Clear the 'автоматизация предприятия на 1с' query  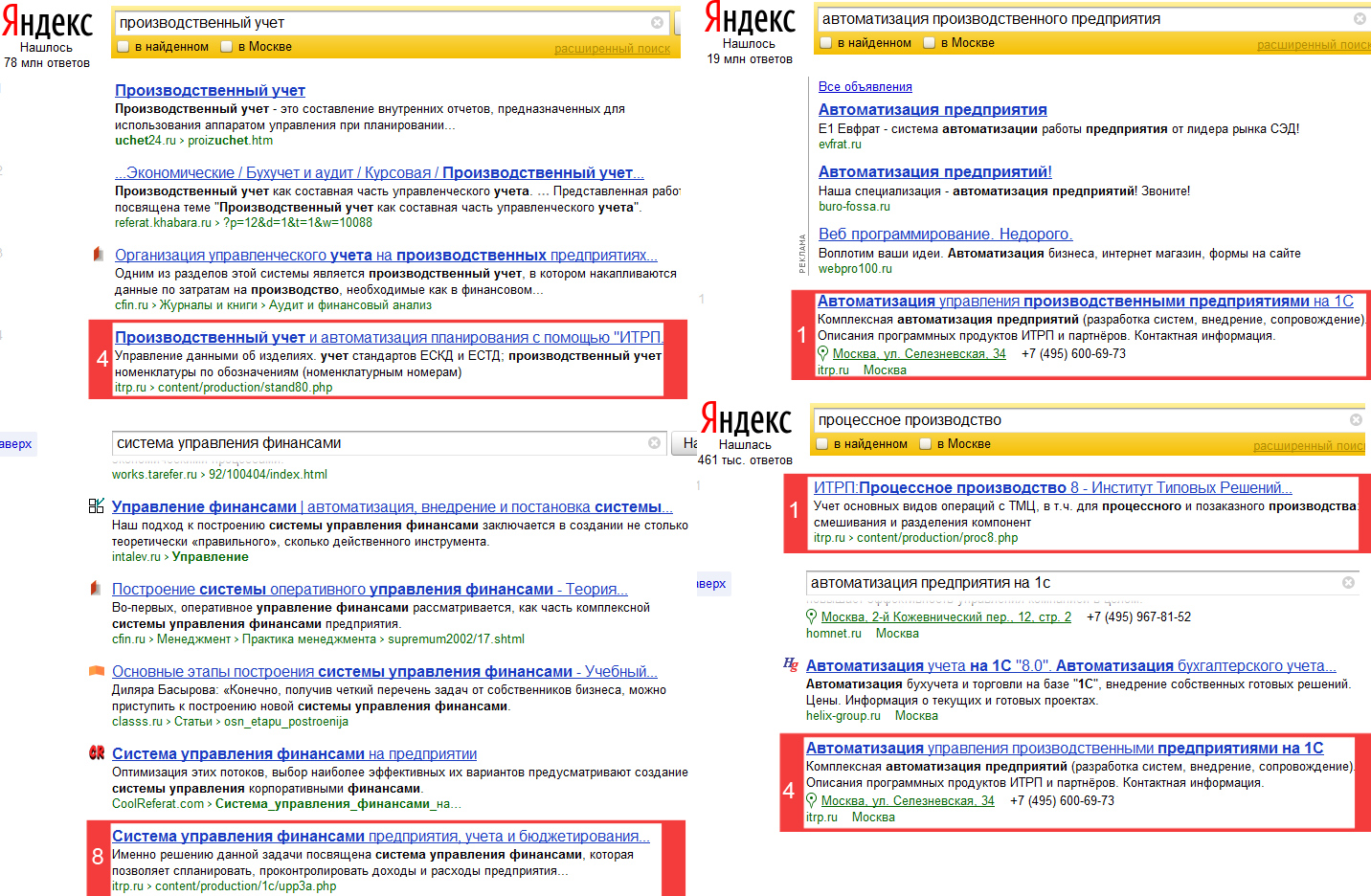(1348, 583)
